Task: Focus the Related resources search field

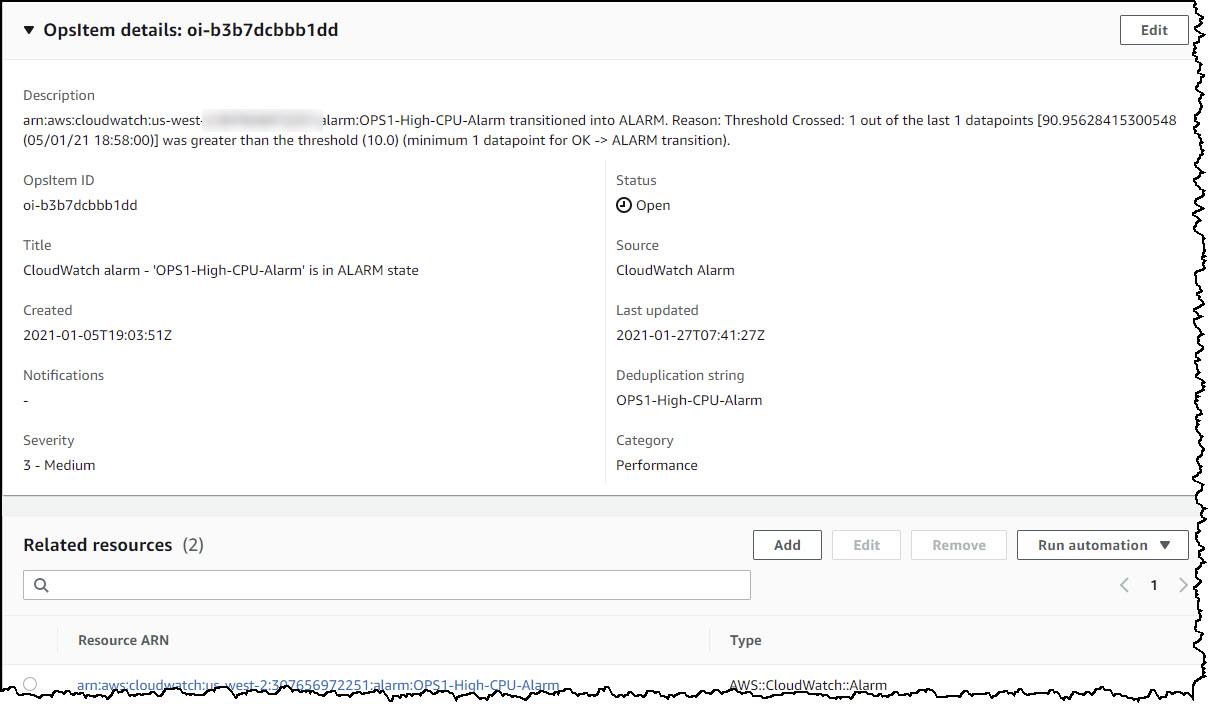Action: tap(387, 585)
